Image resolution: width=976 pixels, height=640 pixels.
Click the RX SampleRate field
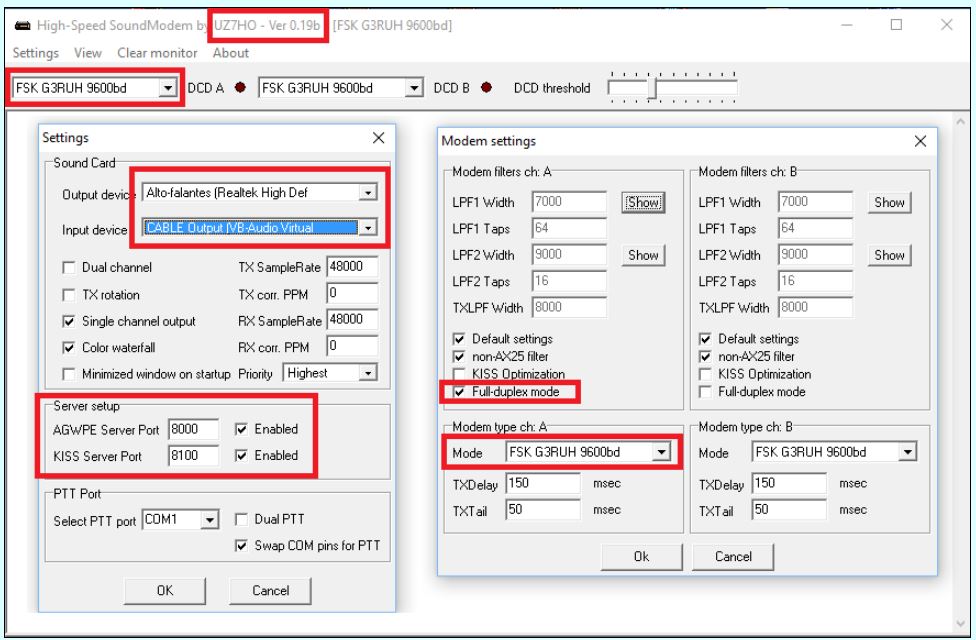pos(352,320)
